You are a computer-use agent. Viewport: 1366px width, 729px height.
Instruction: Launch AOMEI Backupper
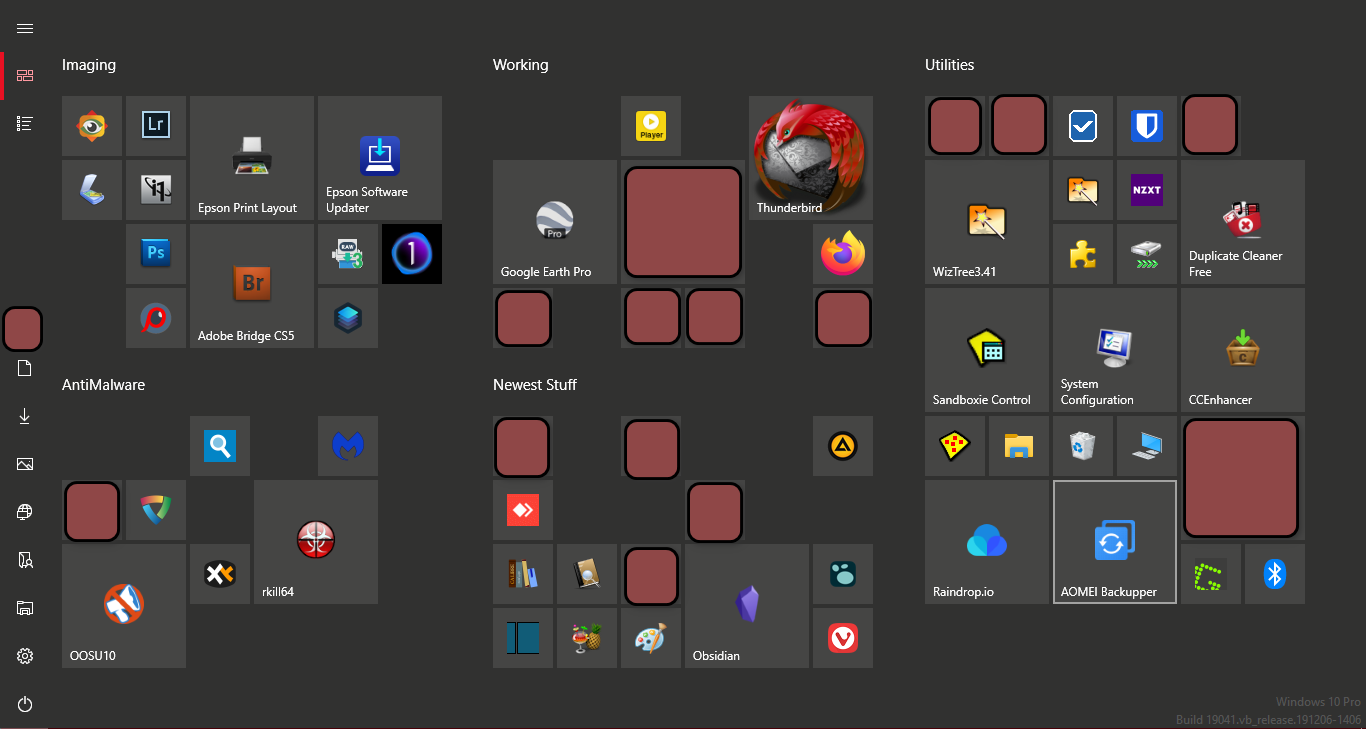tap(1115, 542)
